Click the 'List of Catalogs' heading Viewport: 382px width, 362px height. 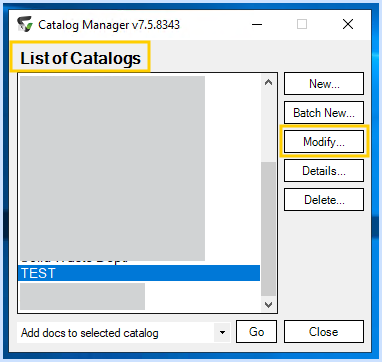[80, 58]
